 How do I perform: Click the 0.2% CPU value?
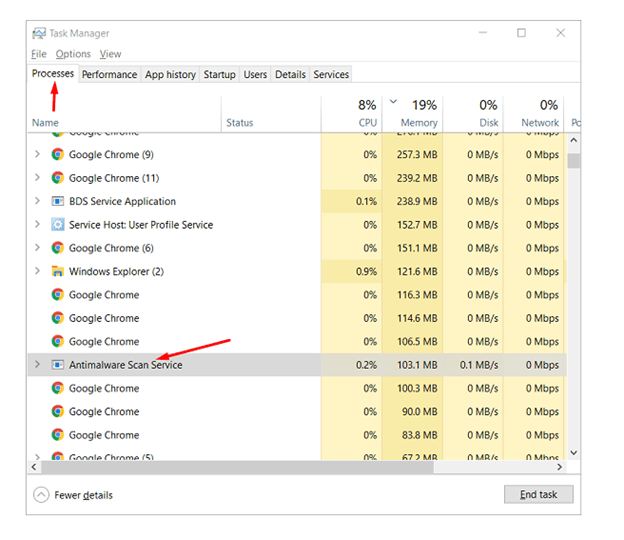point(366,365)
